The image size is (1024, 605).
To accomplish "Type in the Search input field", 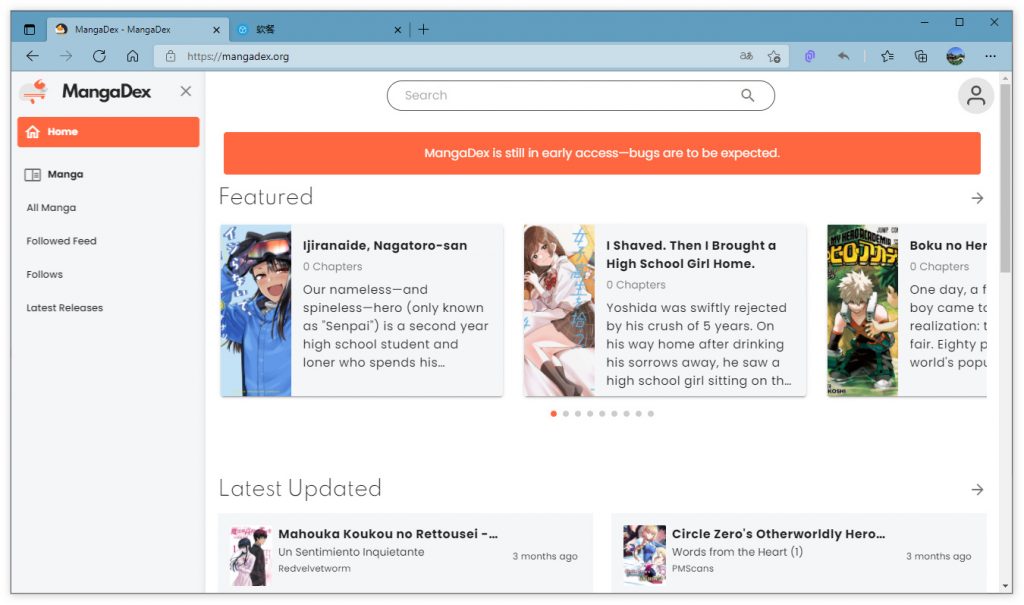I will pos(560,96).
